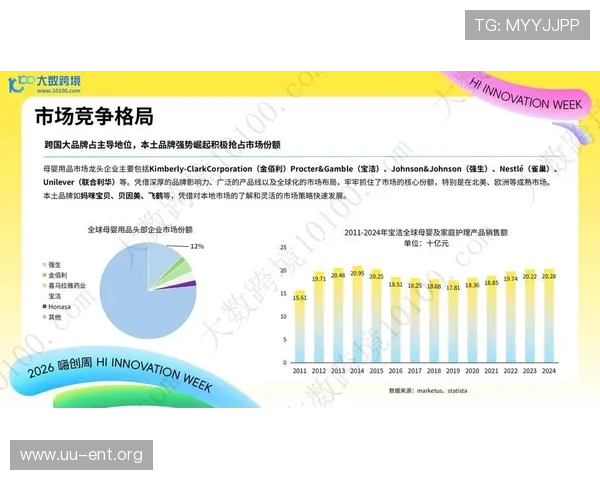Select the 其他 legend label

point(55,317)
